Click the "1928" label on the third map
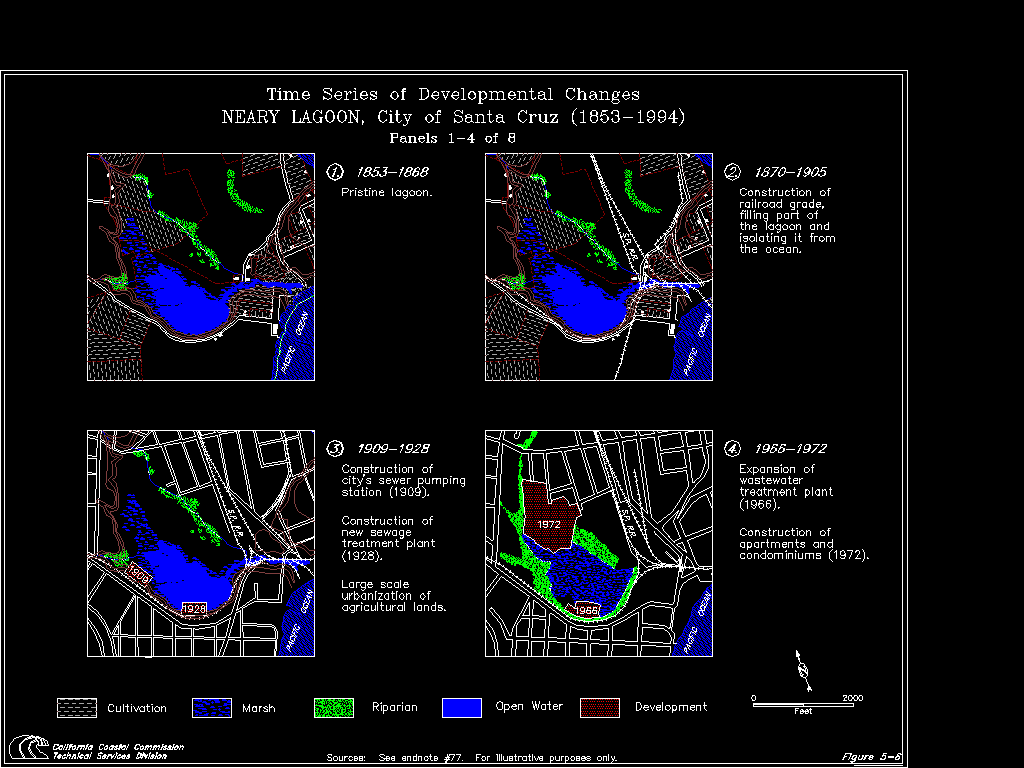Image resolution: width=1024 pixels, height=768 pixels. 194,609
